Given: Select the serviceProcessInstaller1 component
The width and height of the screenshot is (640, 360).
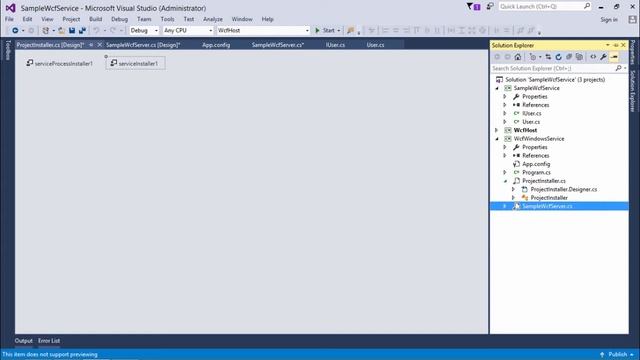Looking at the screenshot, I should pyautogui.click(x=60, y=63).
